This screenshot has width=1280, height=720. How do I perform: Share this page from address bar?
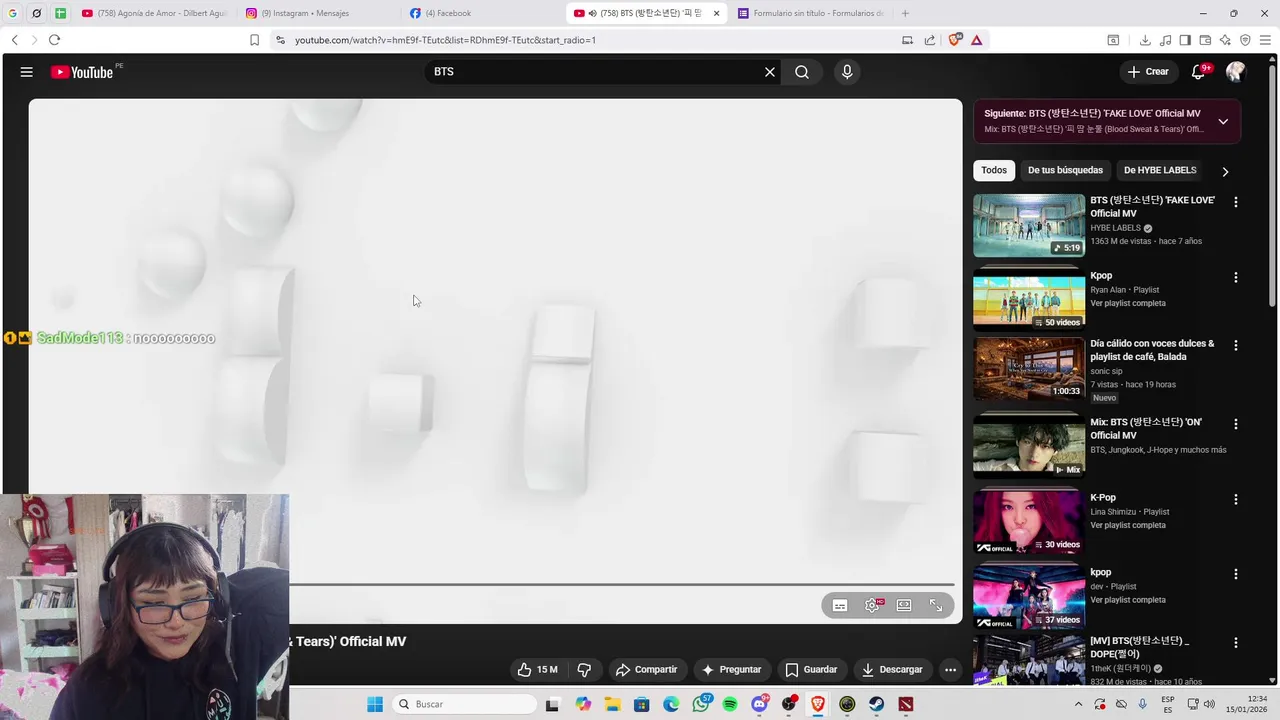click(930, 40)
